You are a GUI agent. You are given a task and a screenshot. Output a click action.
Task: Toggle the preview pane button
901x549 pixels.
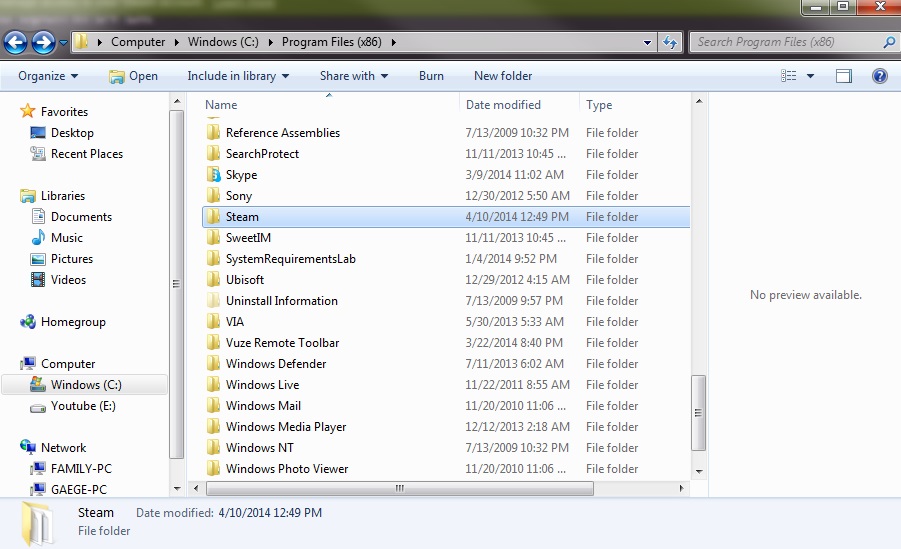844,76
